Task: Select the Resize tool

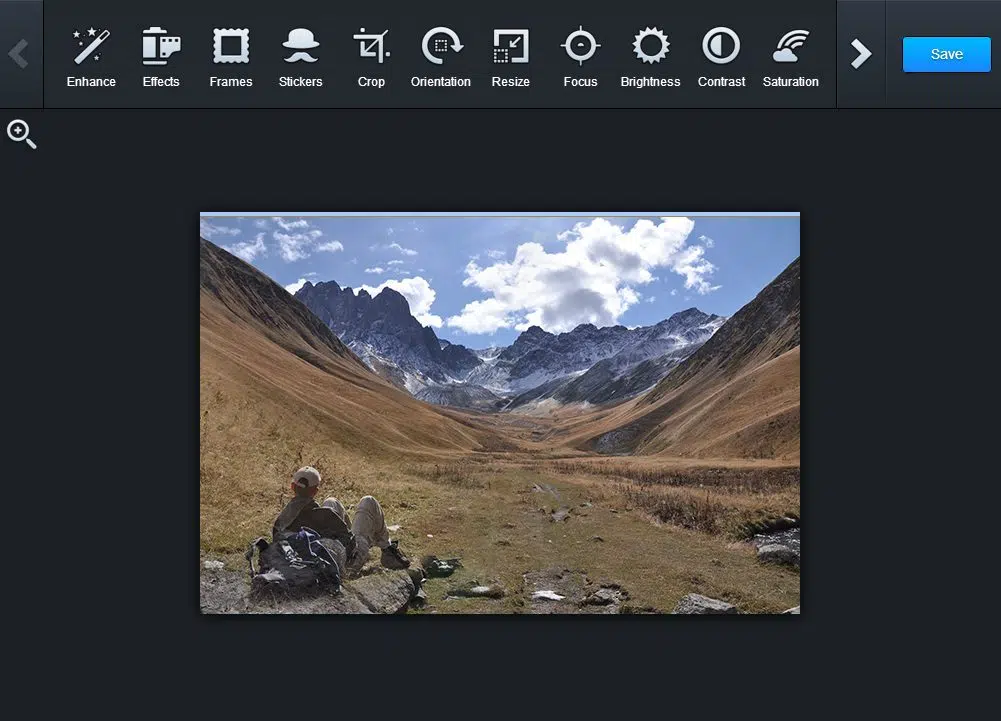Action: [x=510, y=47]
